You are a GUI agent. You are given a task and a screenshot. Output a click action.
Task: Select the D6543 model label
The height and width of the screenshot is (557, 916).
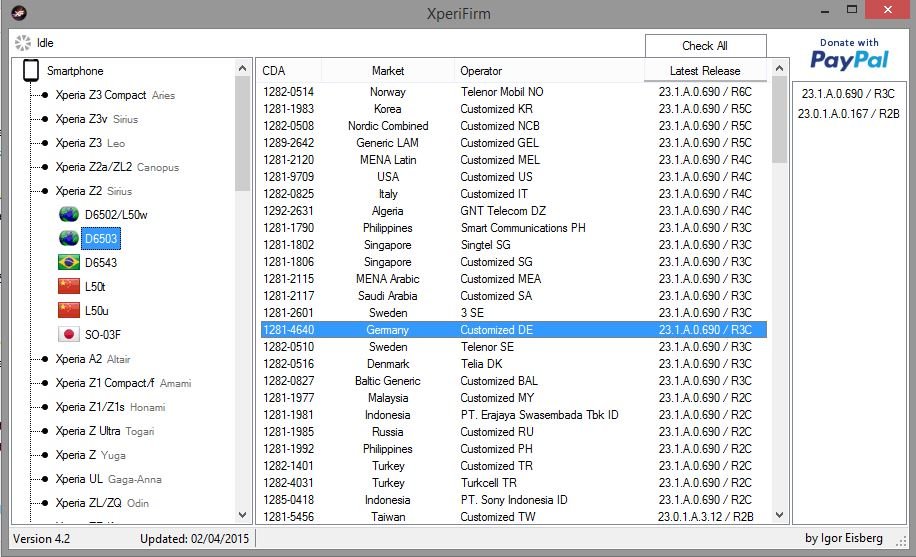pos(100,262)
